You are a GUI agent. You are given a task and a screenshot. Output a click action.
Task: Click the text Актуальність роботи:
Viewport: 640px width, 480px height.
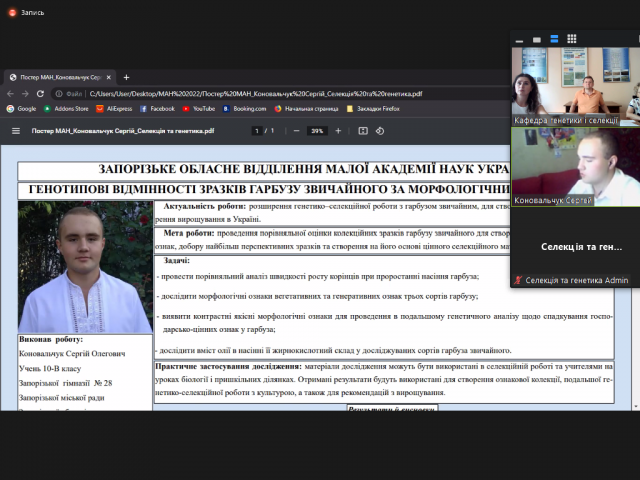(x=204, y=207)
